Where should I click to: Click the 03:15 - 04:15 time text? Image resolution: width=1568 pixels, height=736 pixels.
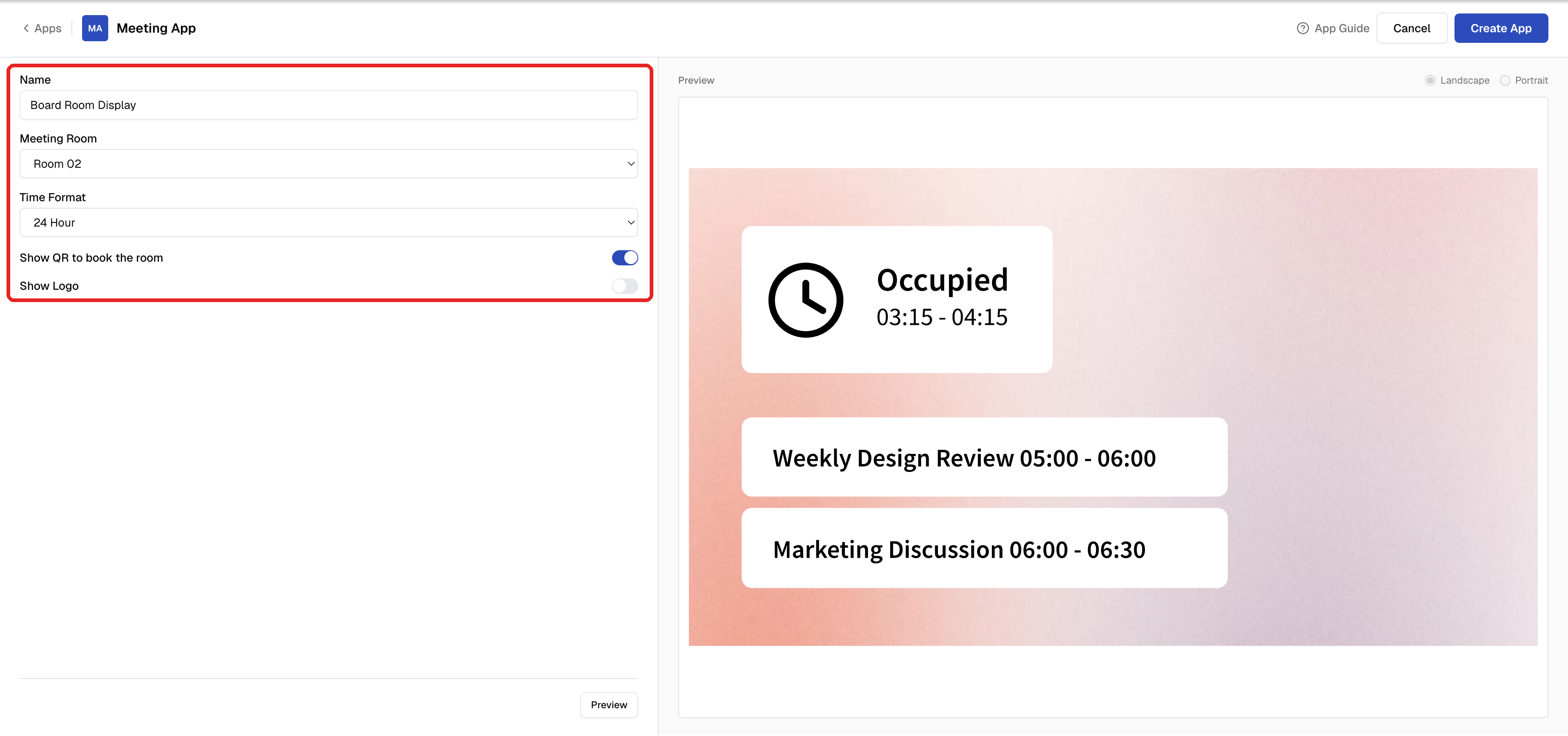click(x=942, y=318)
